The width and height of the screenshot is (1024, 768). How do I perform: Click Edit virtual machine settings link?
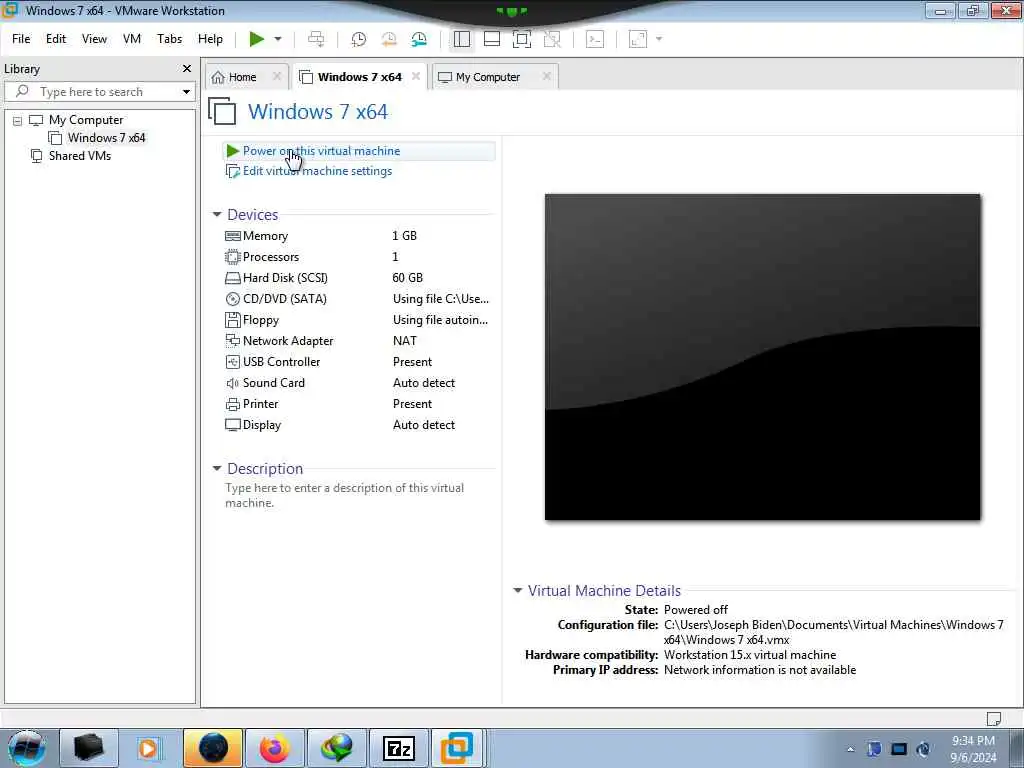pos(317,171)
